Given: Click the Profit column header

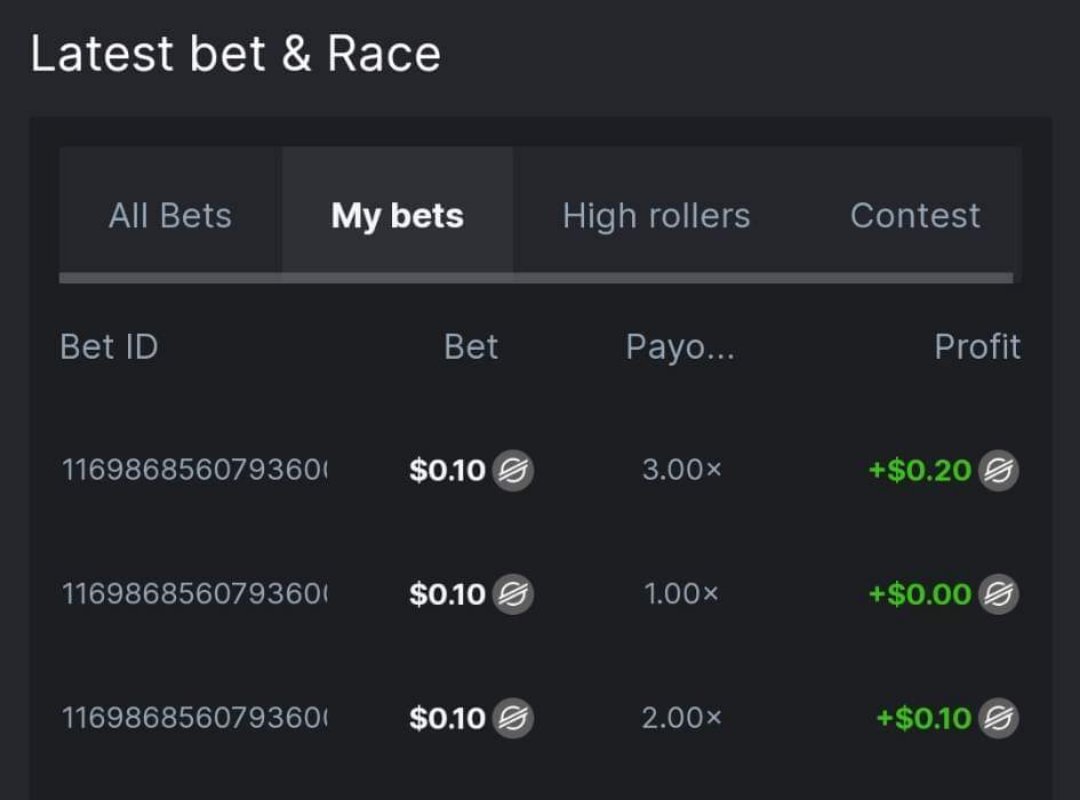Looking at the screenshot, I should [977, 347].
